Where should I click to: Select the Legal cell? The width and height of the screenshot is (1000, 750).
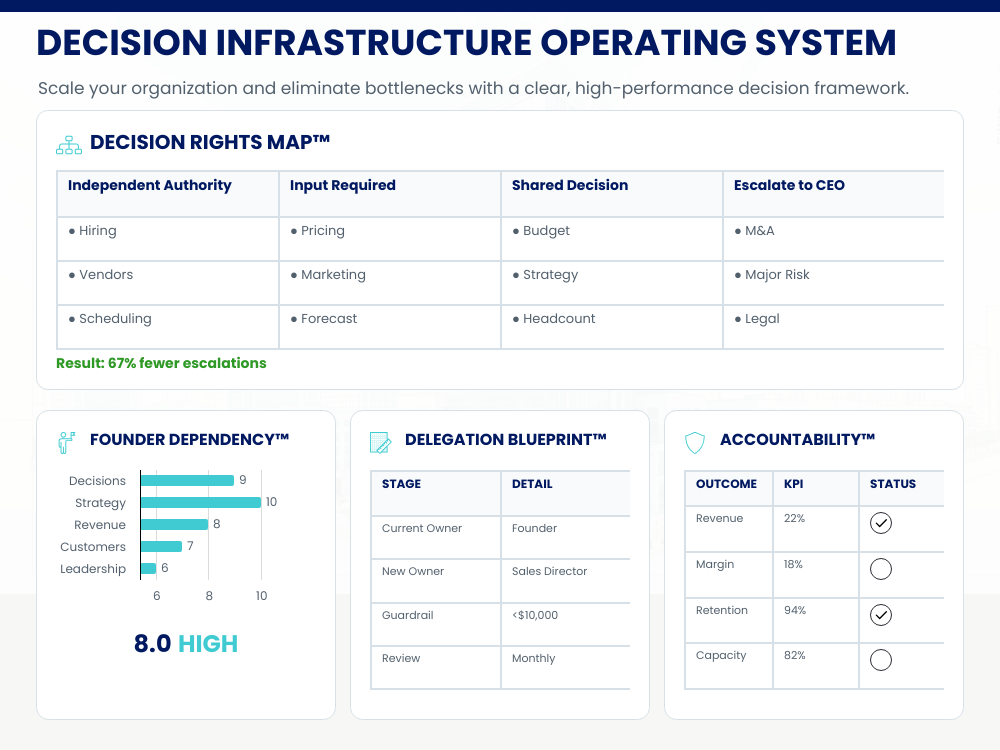tap(834, 327)
